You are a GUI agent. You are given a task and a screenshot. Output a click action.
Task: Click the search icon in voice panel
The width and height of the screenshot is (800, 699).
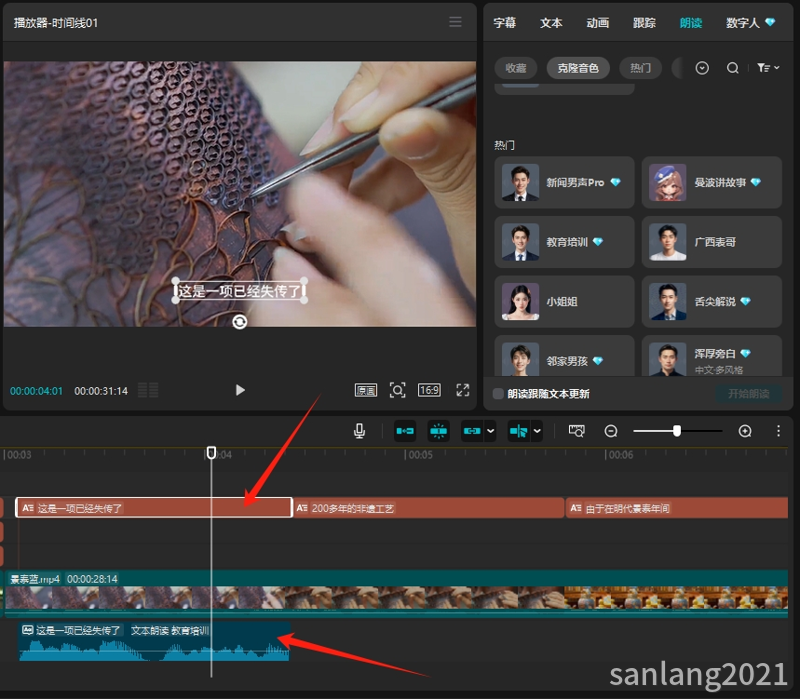tap(732, 68)
